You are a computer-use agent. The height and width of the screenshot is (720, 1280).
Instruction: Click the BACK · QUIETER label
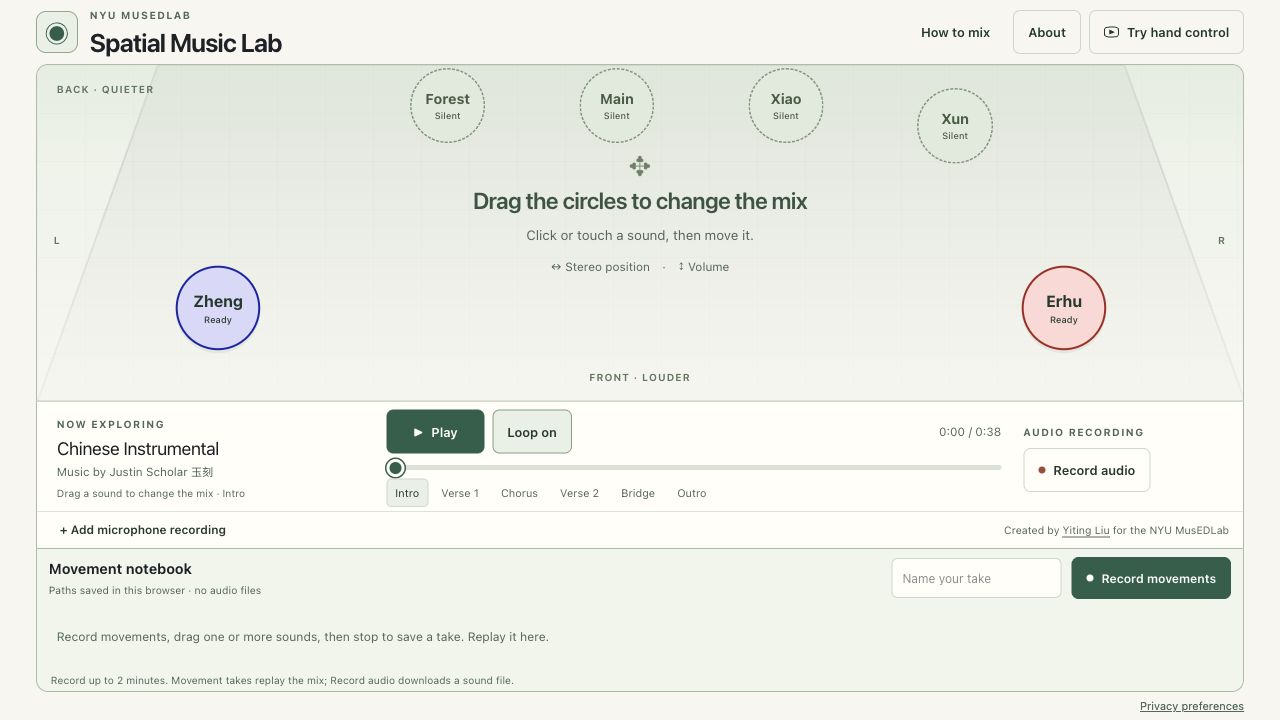(x=105, y=90)
